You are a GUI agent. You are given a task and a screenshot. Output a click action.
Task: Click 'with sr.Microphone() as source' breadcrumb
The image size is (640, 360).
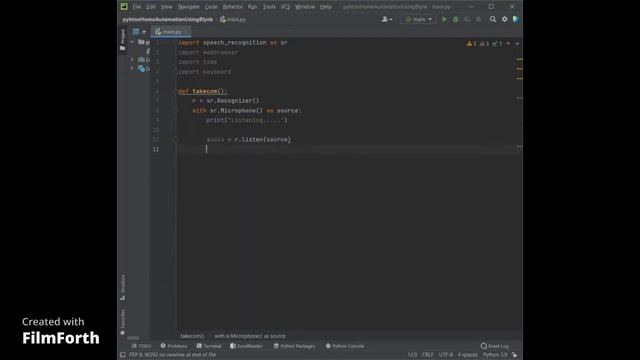click(250, 336)
